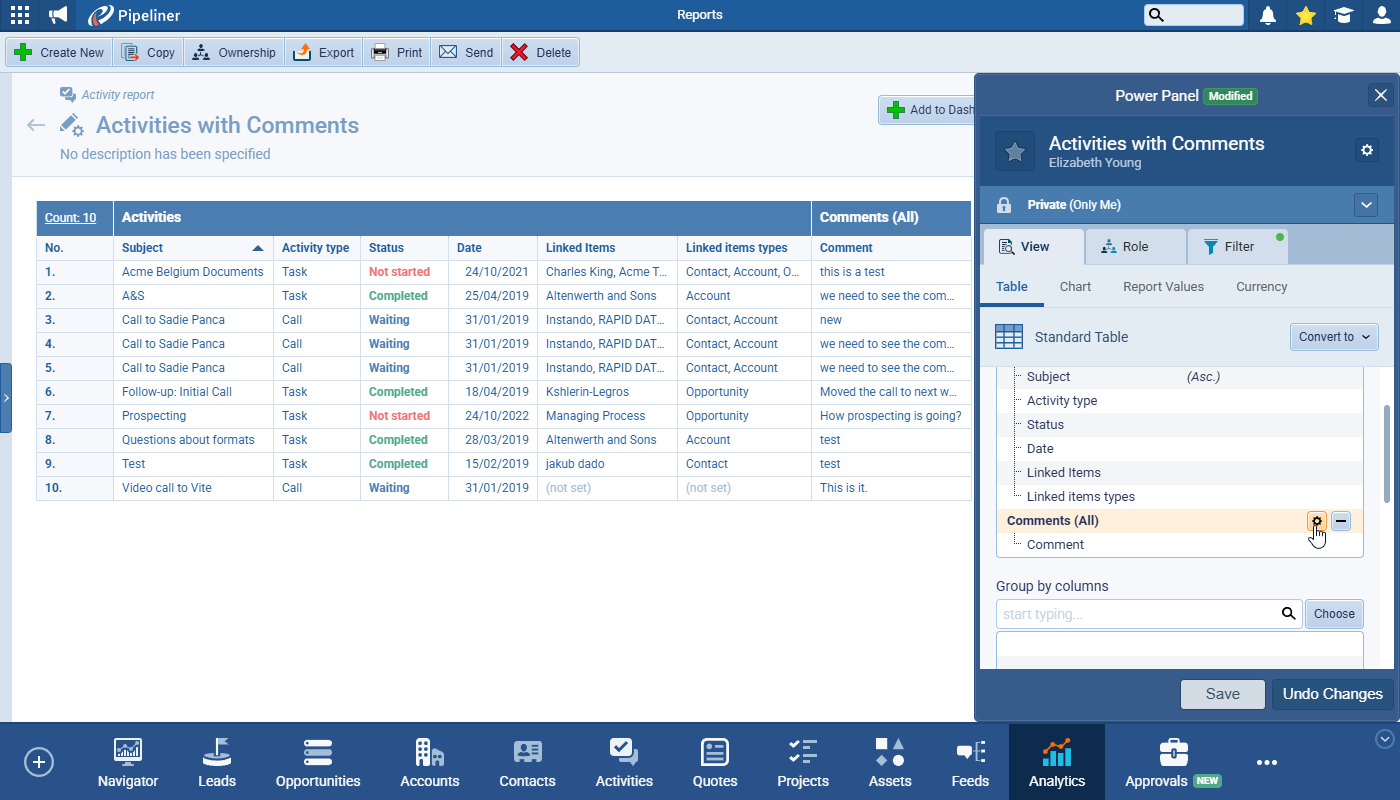The image size is (1400, 800).
Task: Click Export in the toolbar
Action: tap(324, 53)
